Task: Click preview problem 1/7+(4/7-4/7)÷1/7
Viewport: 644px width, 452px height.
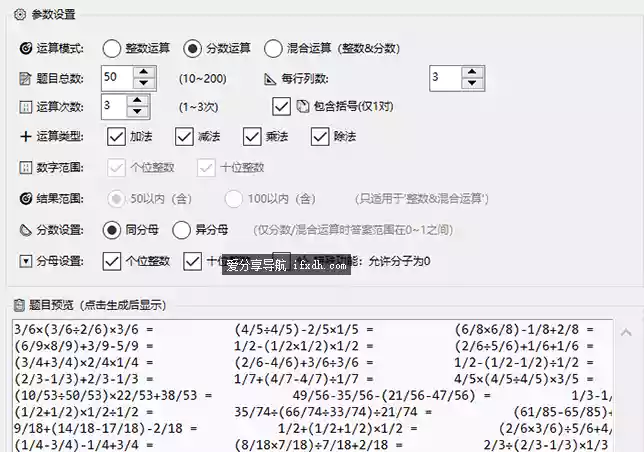Action: [x=304, y=379]
